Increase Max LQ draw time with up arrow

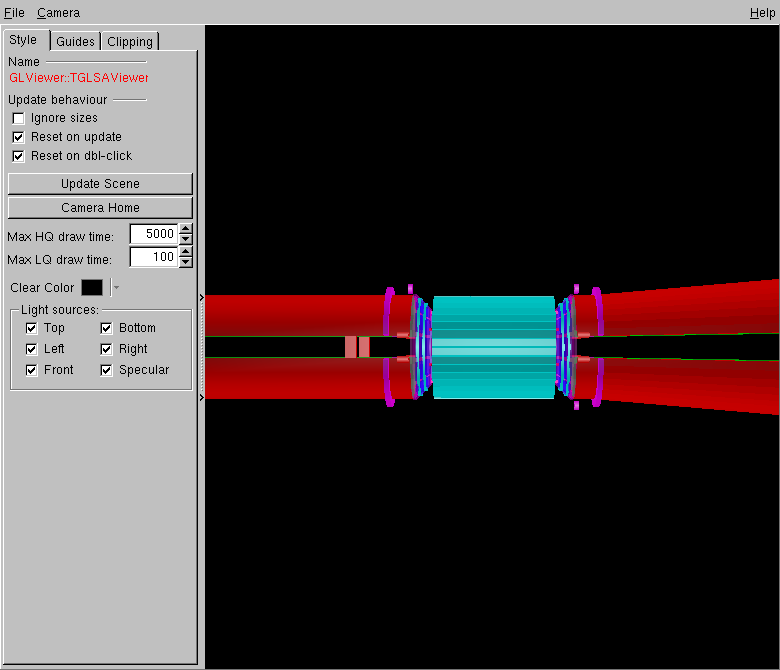186,252
